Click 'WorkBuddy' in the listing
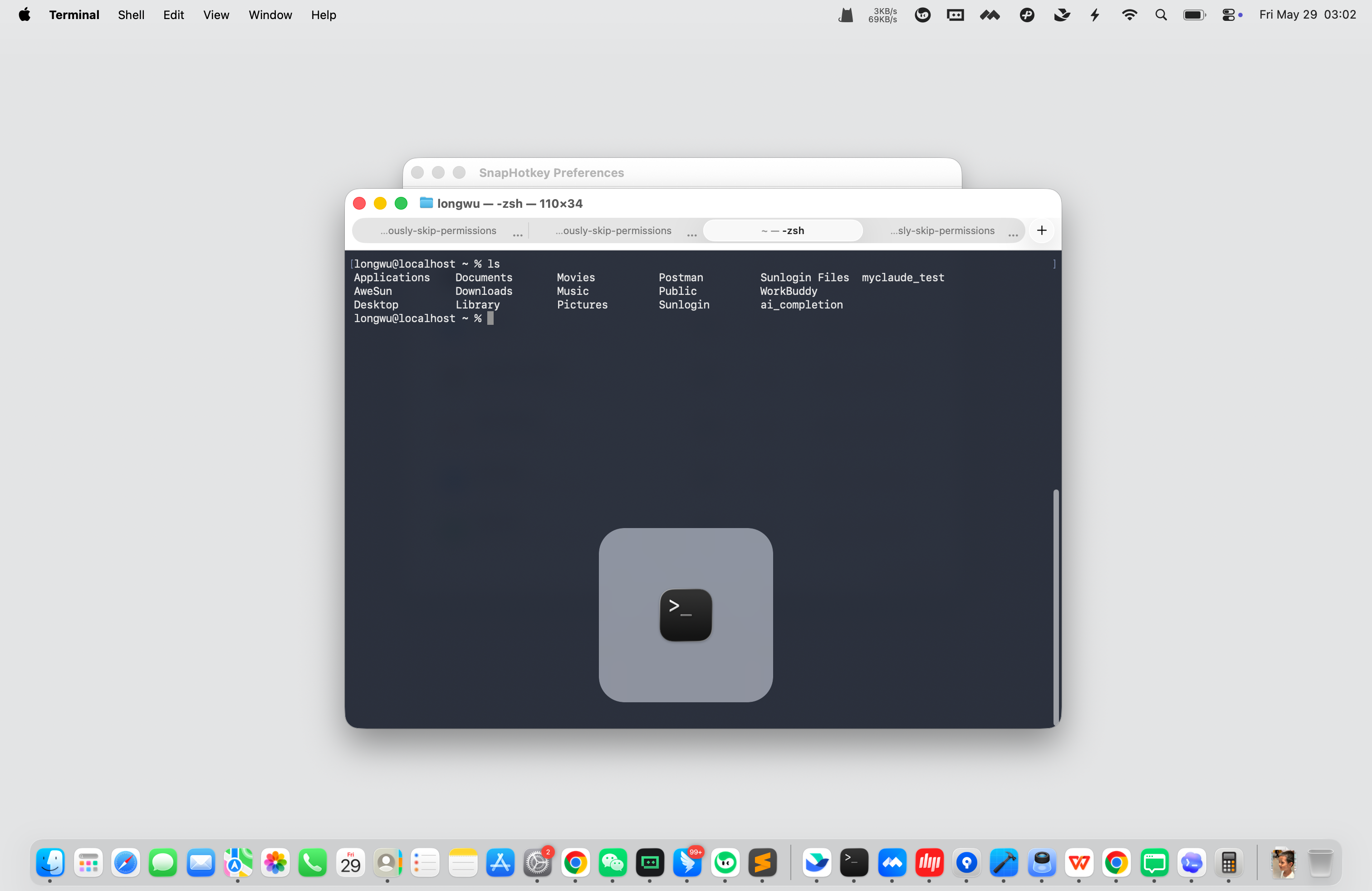This screenshot has height=891, width=1372. 788,291
